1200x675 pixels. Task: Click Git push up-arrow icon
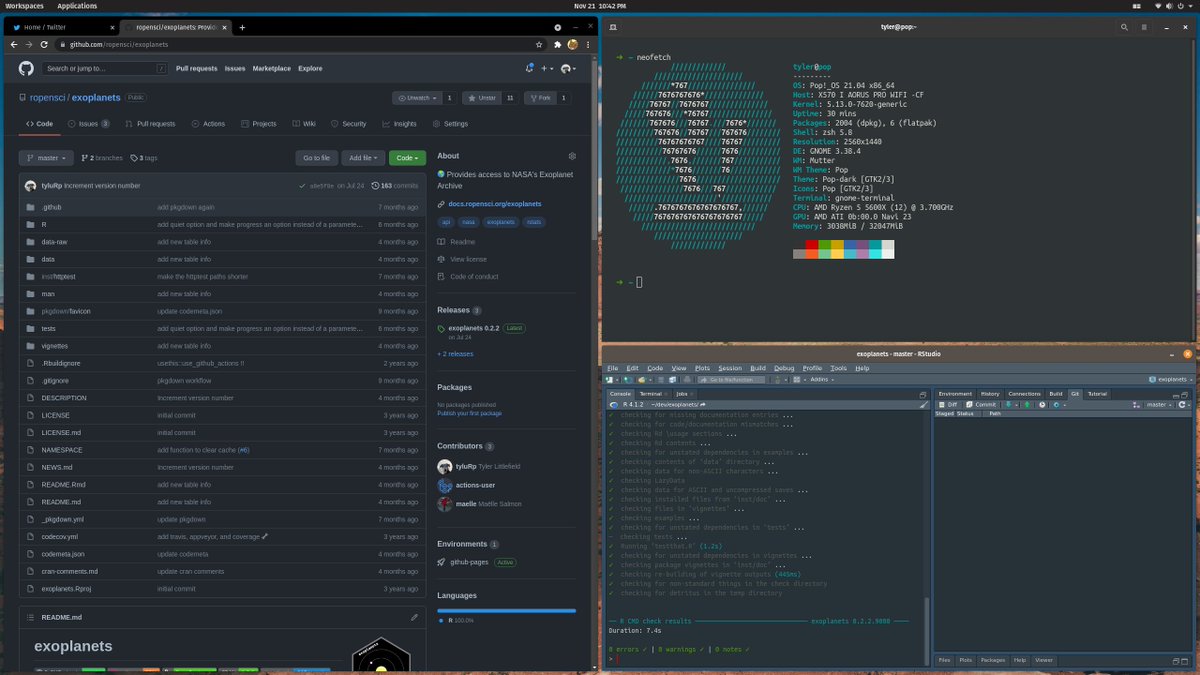pos(1028,405)
